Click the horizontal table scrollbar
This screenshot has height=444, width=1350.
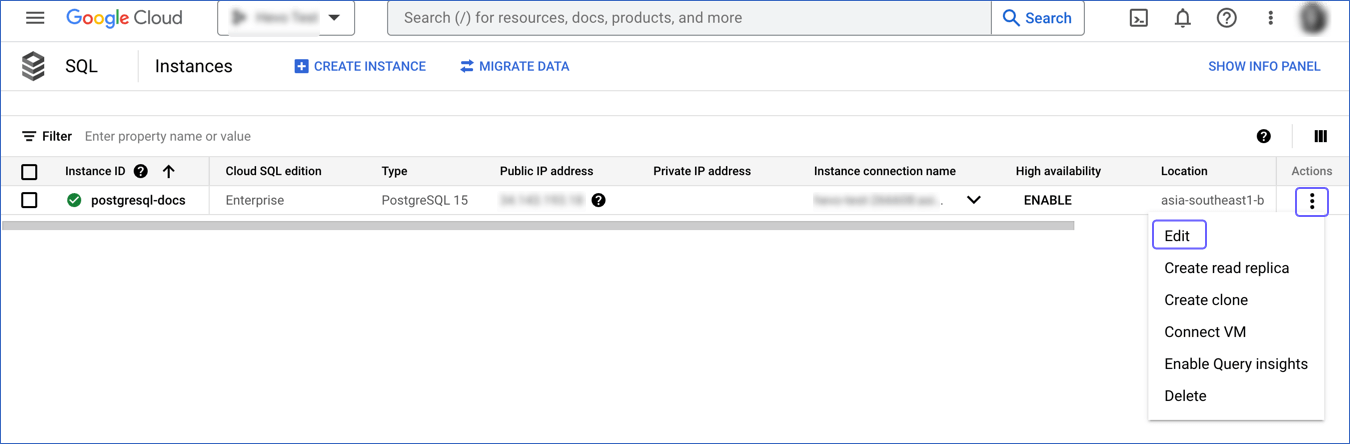538,226
